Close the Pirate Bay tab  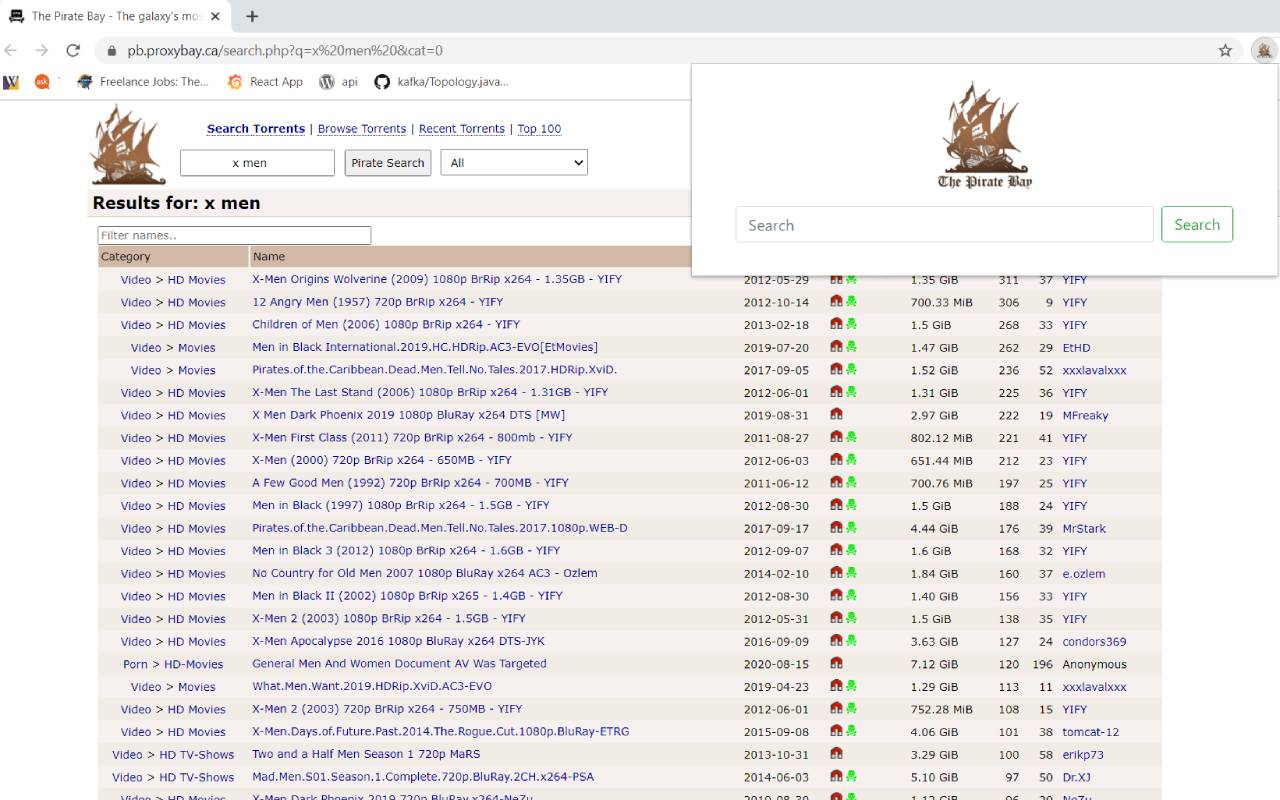pyautogui.click(x=216, y=16)
